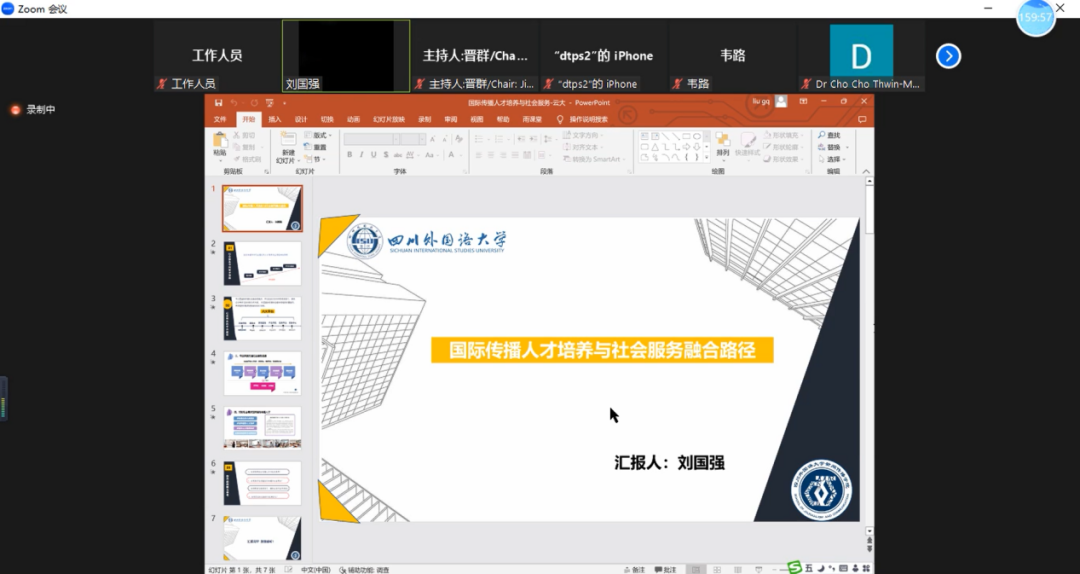Click the Comments (批注) button in status bar

click(x=666, y=569)
